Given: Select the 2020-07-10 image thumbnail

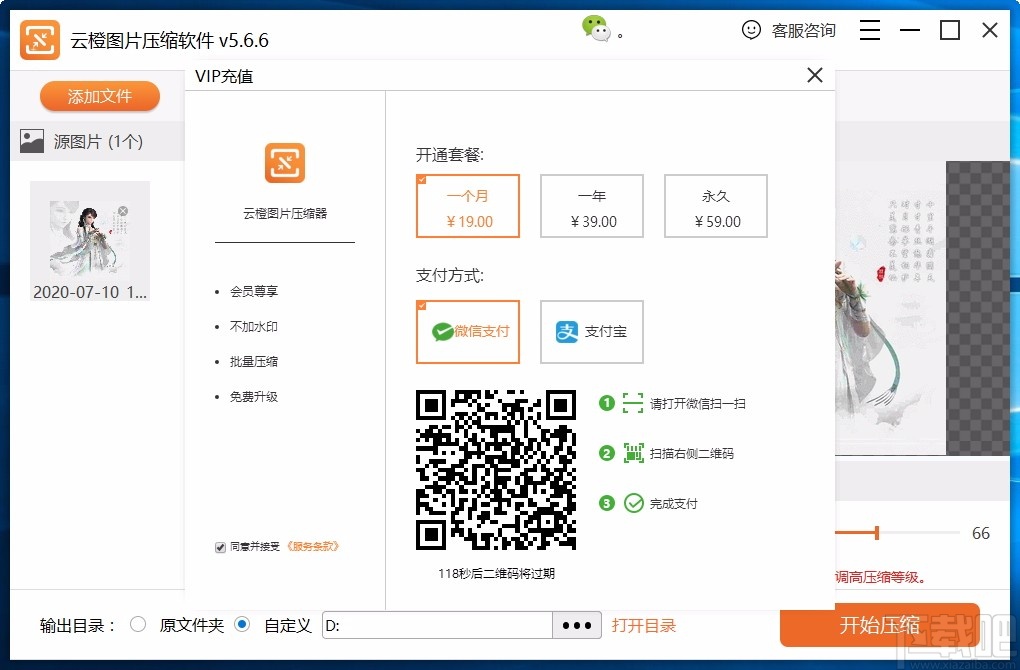Looking at the screenshot, I should point(89,235).
